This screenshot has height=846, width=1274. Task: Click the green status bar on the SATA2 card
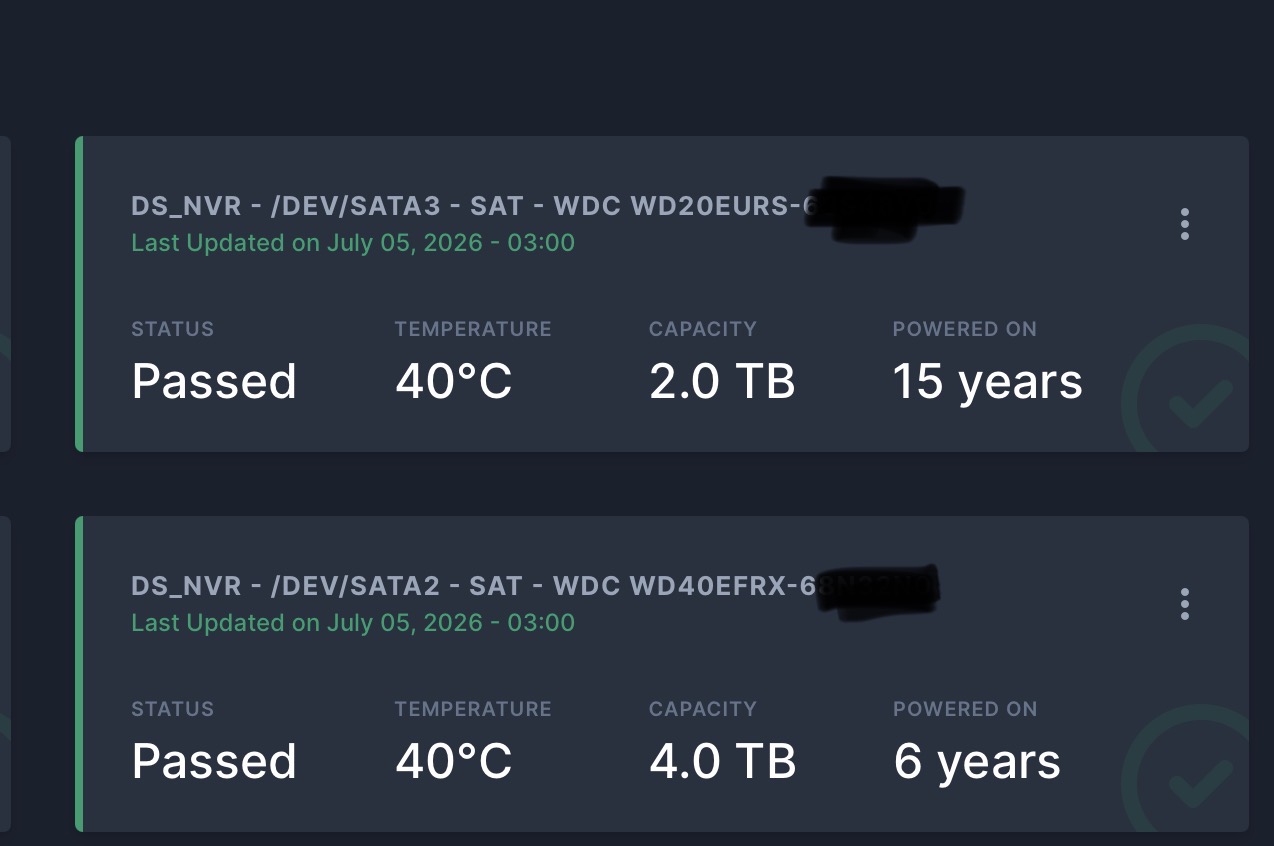click(x=79, y=674)
